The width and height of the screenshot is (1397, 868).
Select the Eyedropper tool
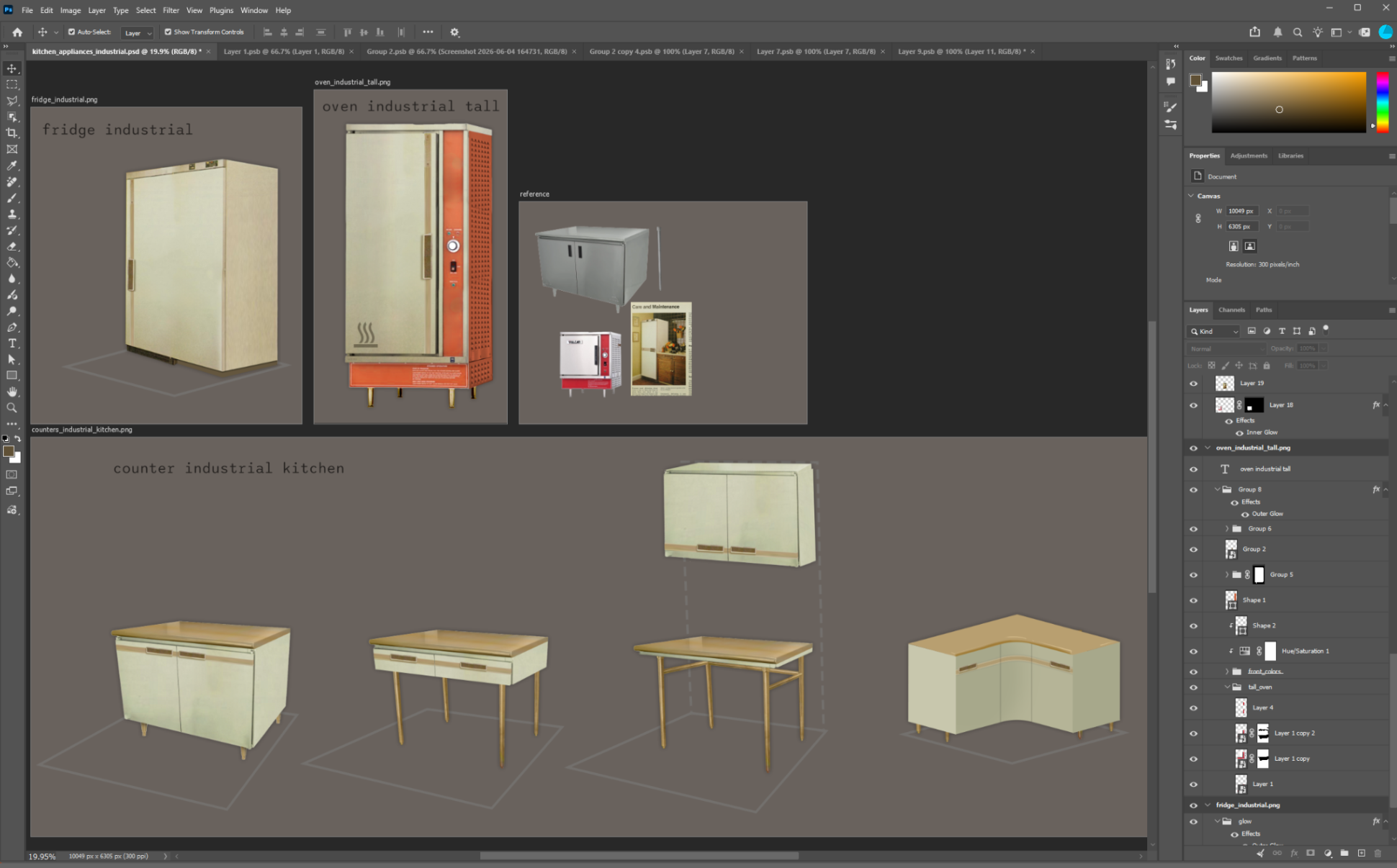pos(12,166)
